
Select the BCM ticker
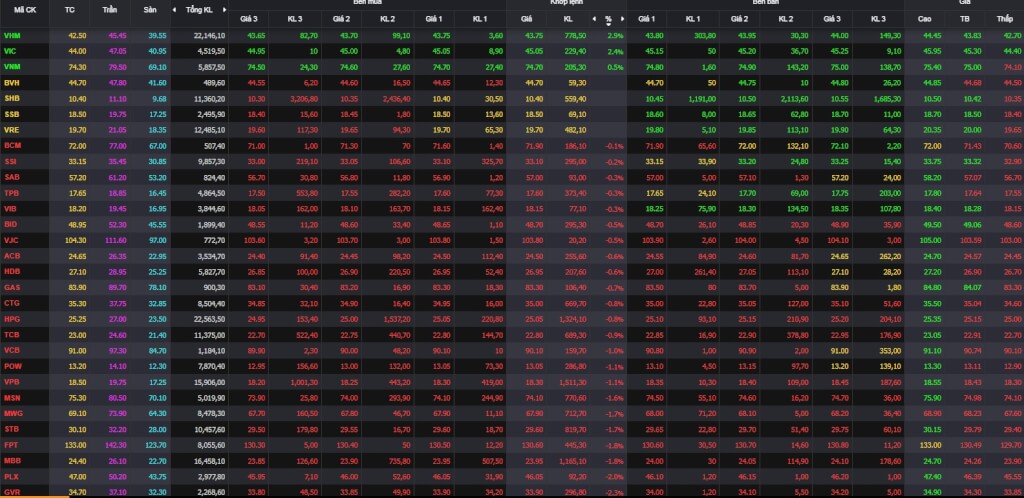[x=12, y=146]
